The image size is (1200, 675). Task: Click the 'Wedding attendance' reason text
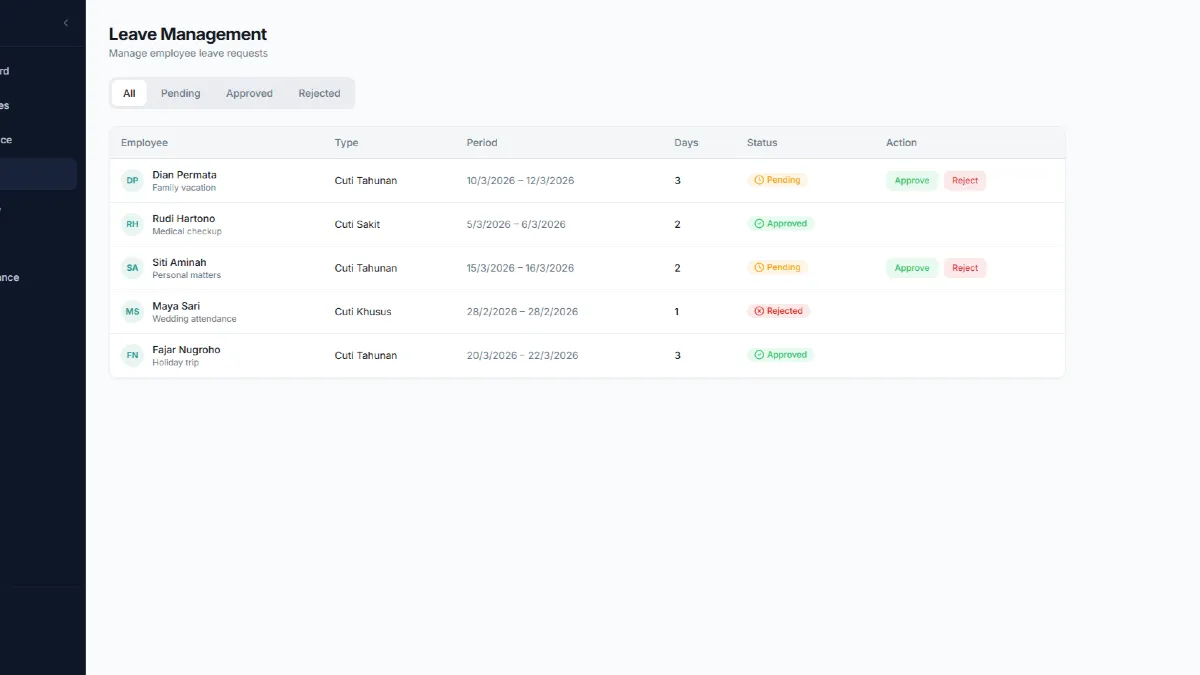coord(194,319)
